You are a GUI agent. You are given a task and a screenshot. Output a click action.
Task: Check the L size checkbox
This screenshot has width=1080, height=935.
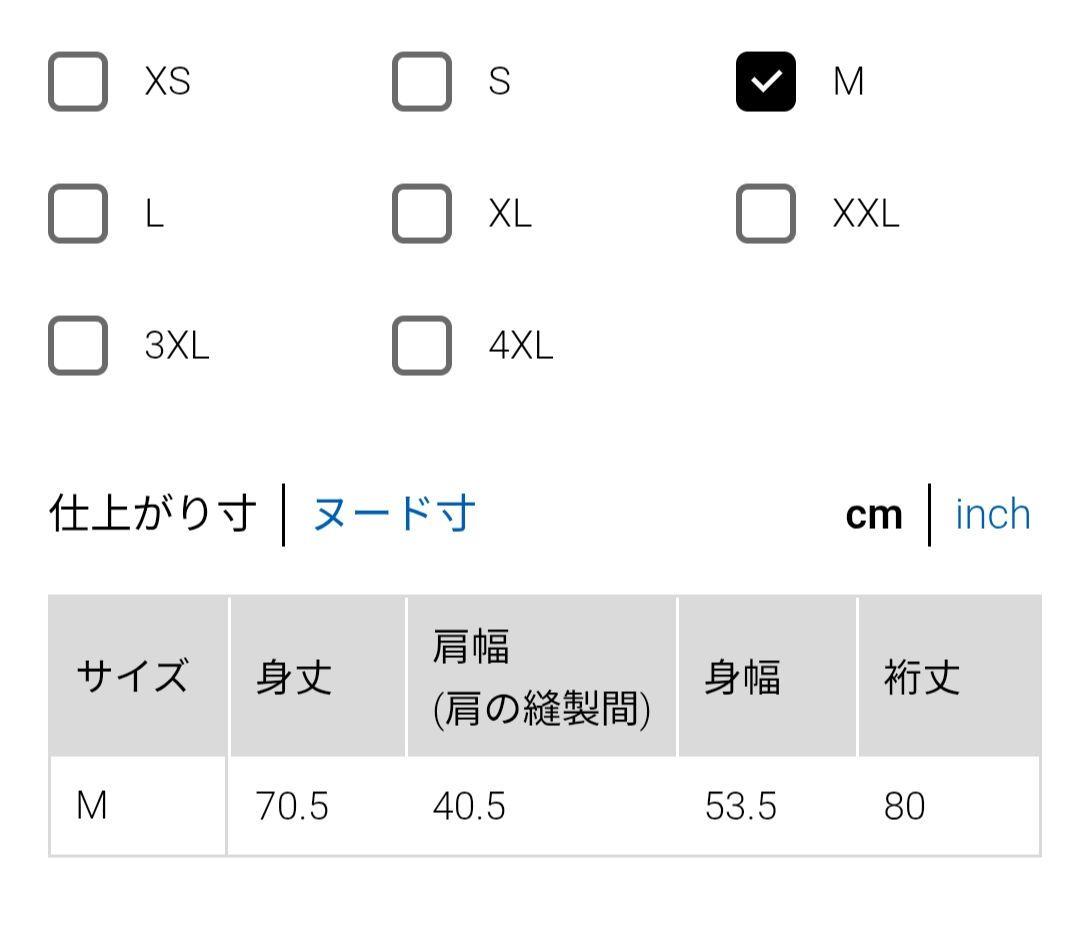tap(78, 214)
